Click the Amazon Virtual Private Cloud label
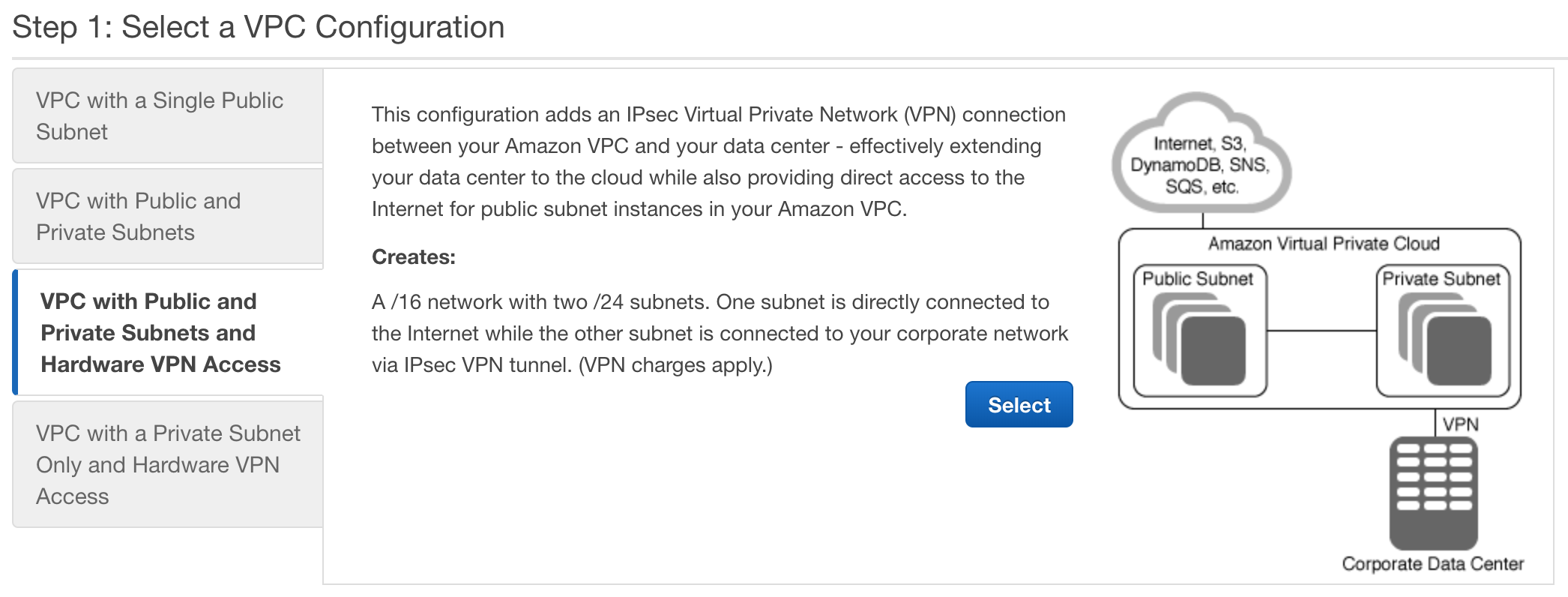 pos(1324,244)
